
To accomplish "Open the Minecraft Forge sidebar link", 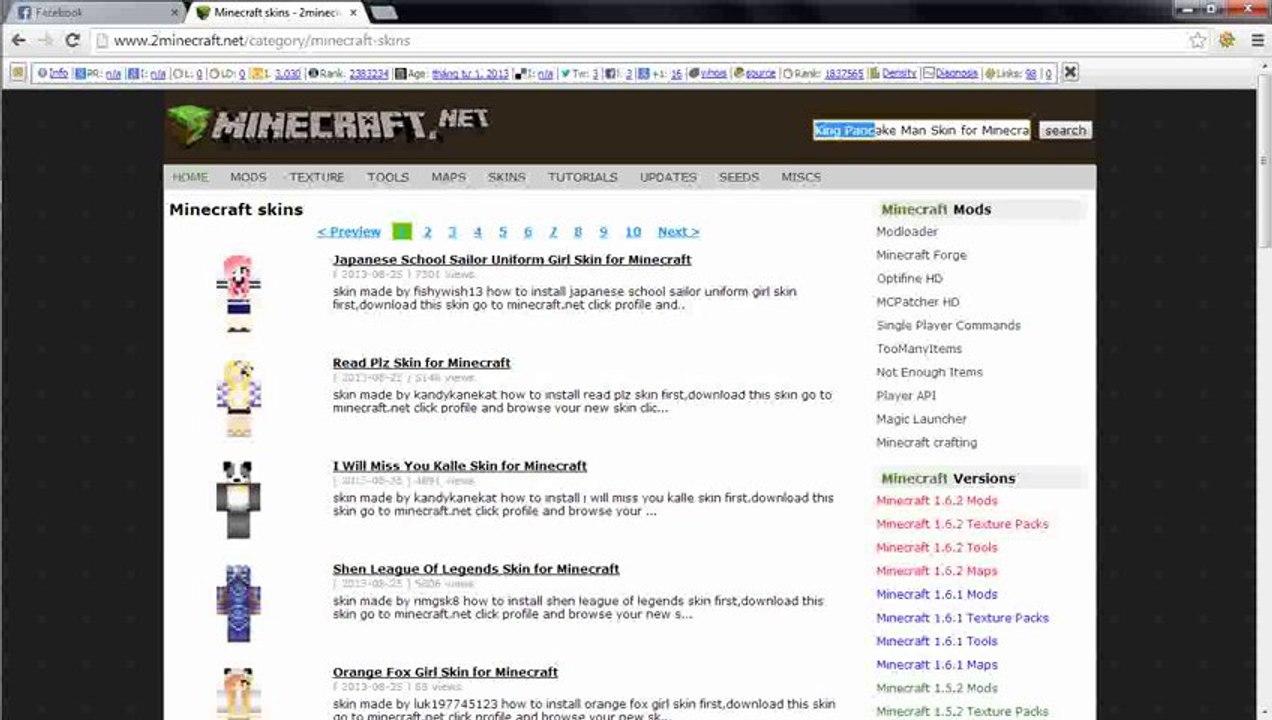I will click(921, 255).
